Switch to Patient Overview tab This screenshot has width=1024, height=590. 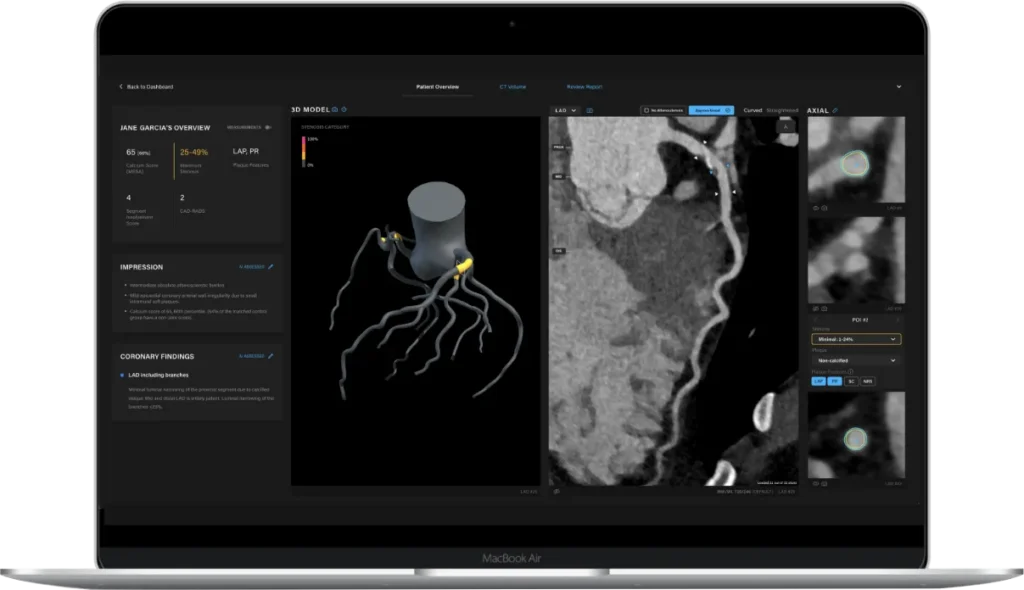pos(438,86)
